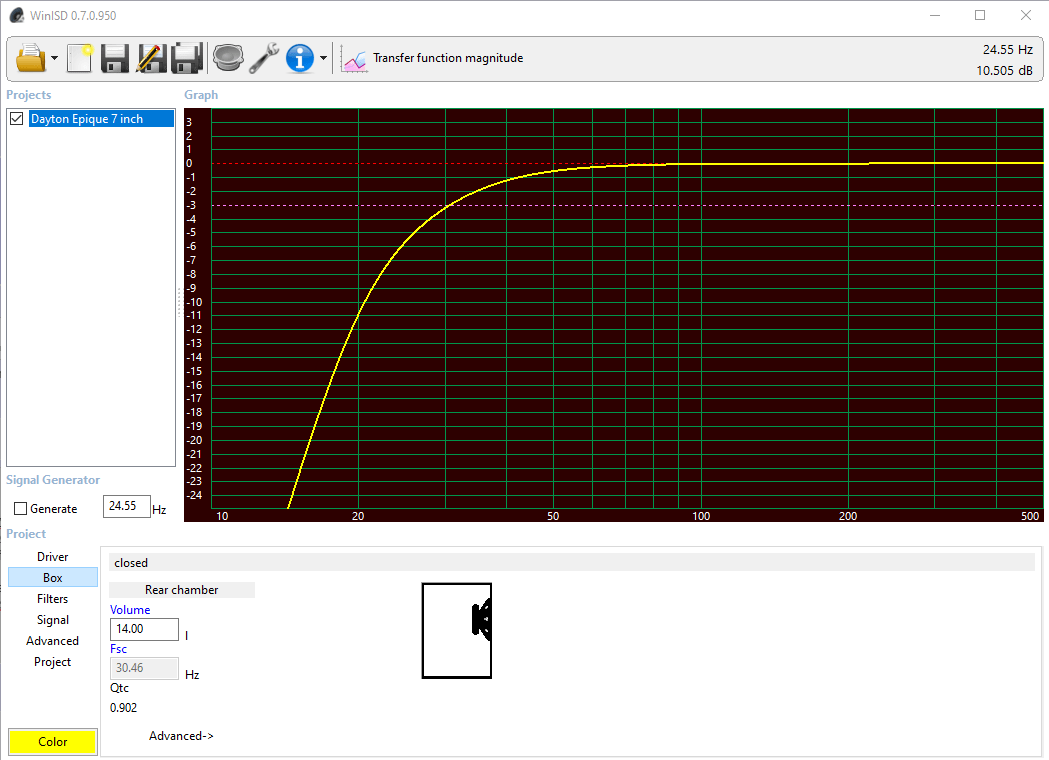The height and width of the screenshot is (760, 1049).
Task: Expand the info icon dropdown arrow
Action: point(324,58)
